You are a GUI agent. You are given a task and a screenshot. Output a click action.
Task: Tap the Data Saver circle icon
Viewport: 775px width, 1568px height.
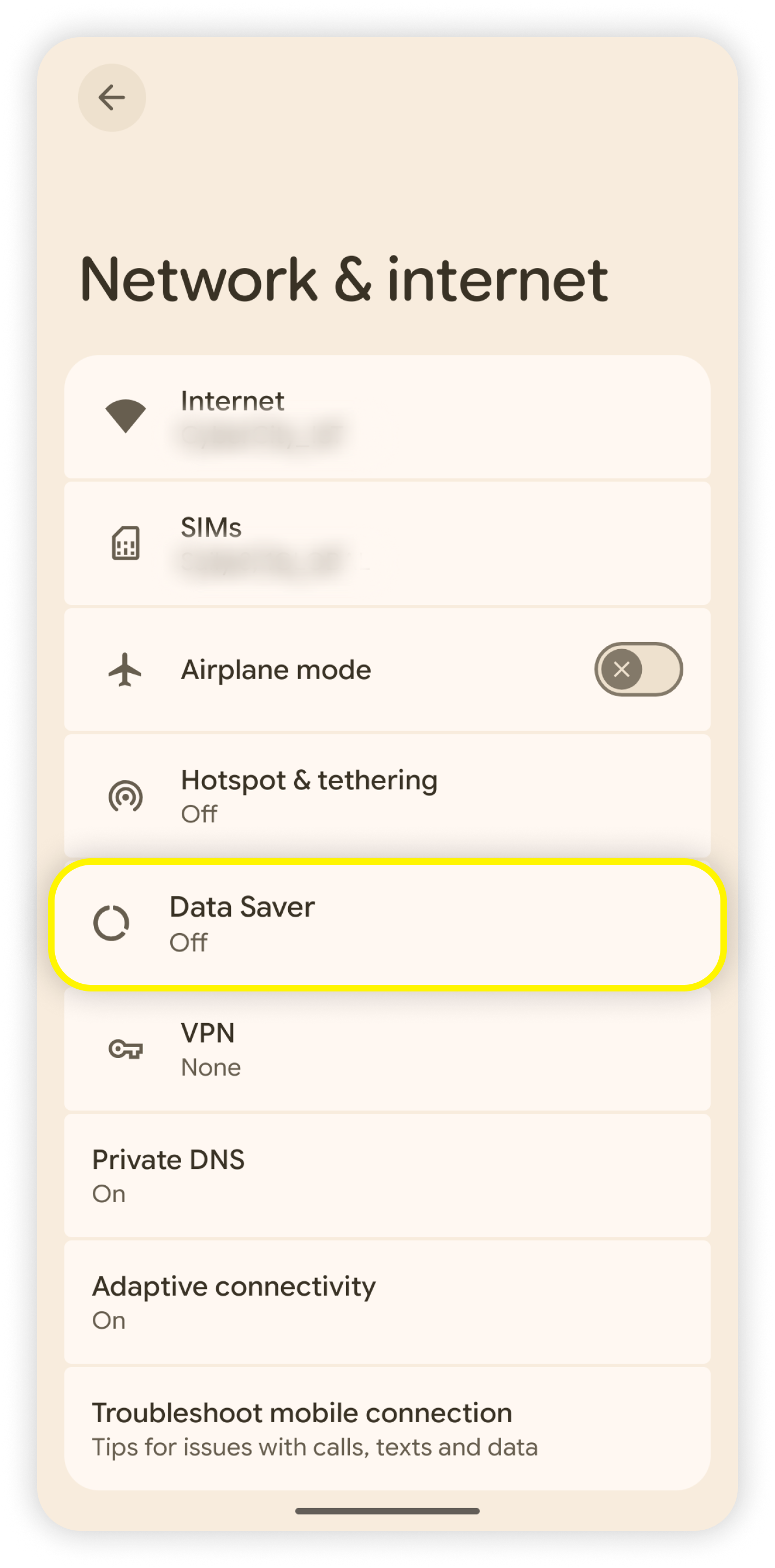tap(111, 923)
